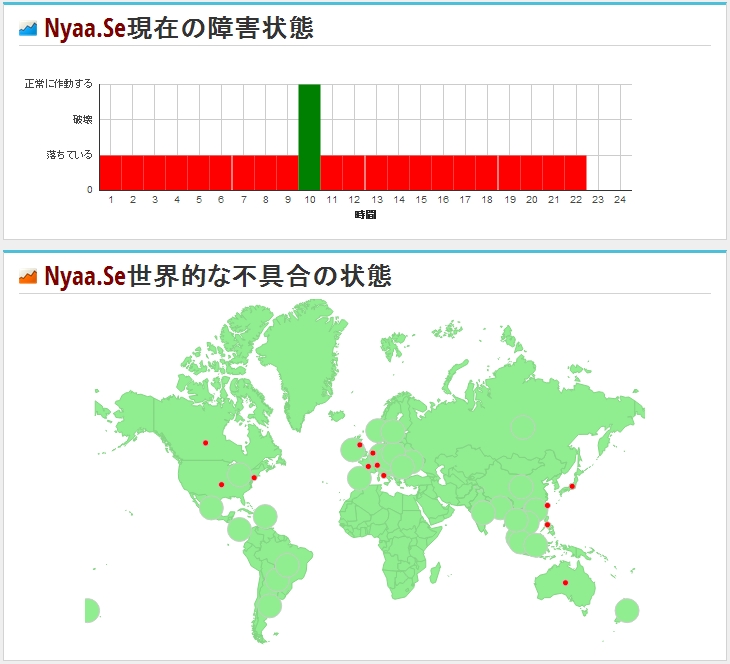
Task: Click the x-axis label 23
Action: pyautogui.click(x=598, y=200)
